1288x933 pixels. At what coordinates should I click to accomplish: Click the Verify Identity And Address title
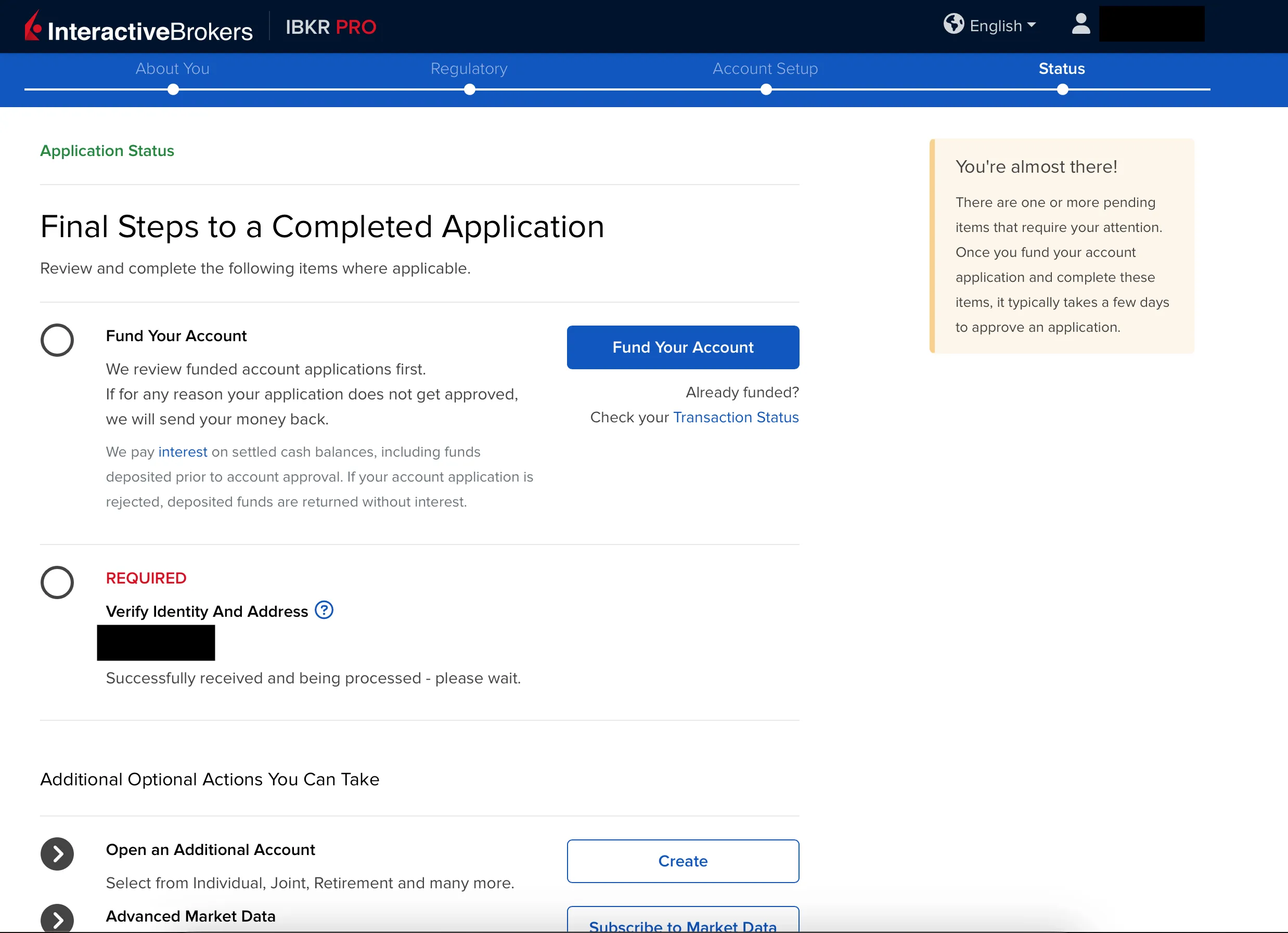[207, 611]
